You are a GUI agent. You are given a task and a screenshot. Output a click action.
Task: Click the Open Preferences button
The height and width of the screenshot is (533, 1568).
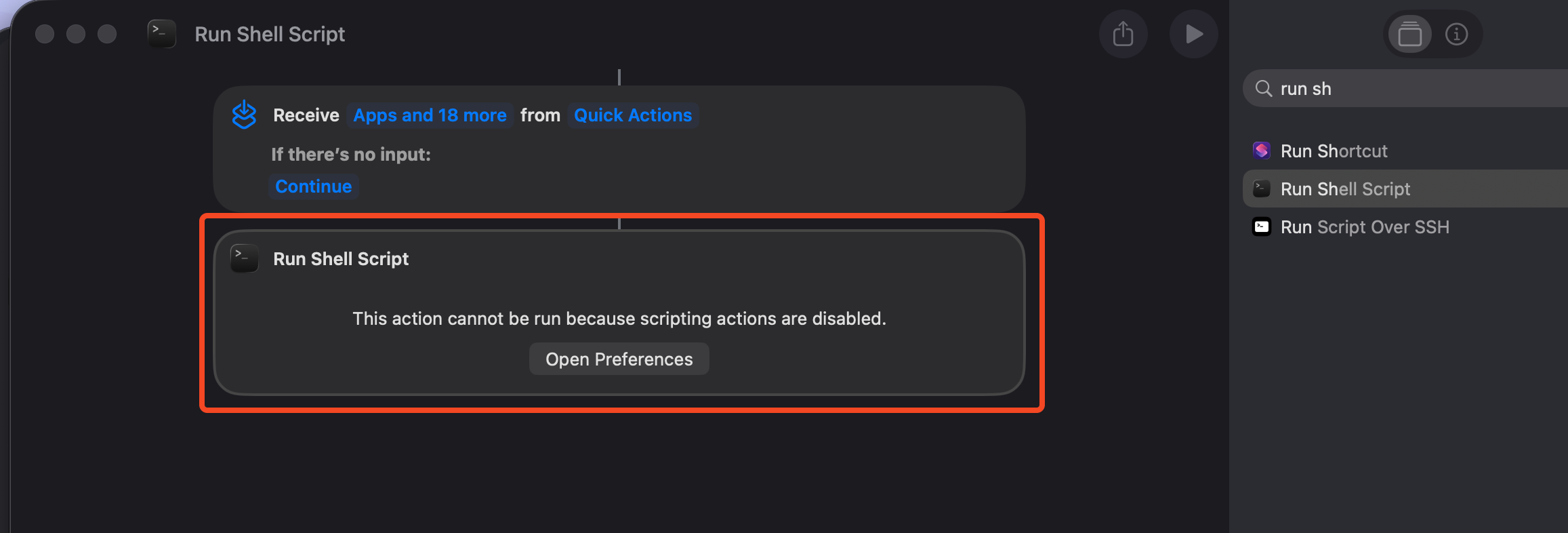pos(619,359)
